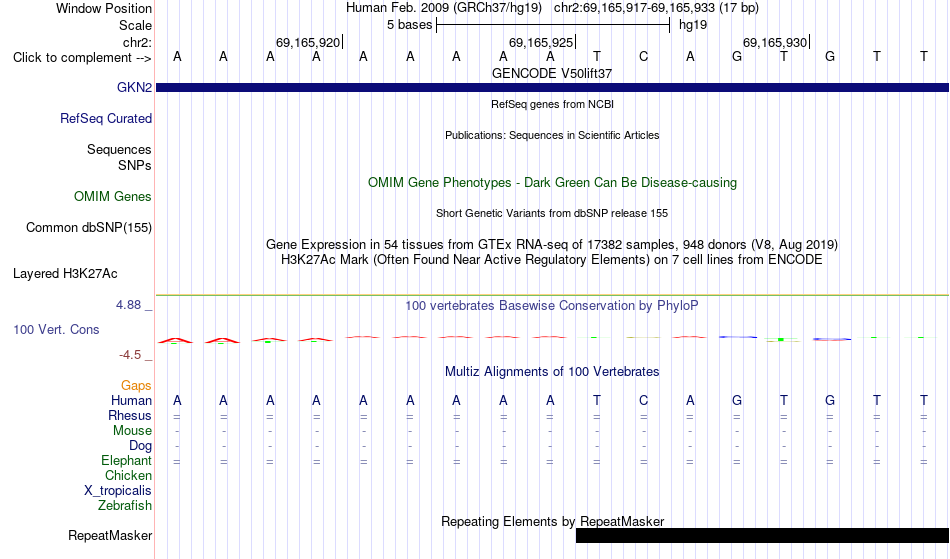Select the Dog species row label
The width and height of the screenshot is (950, 559).
140,445
